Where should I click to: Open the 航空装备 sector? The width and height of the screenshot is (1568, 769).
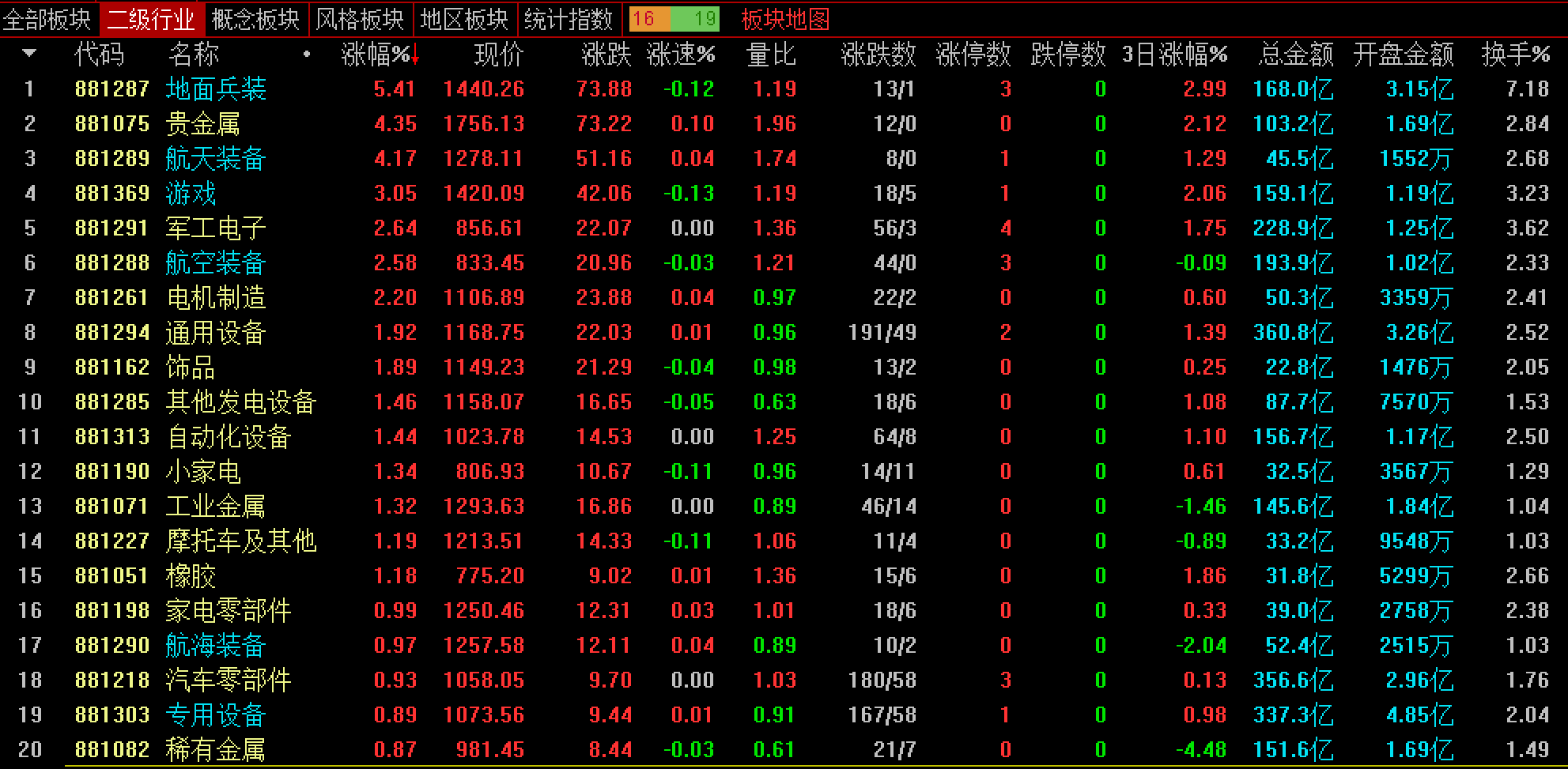[216, 262]
